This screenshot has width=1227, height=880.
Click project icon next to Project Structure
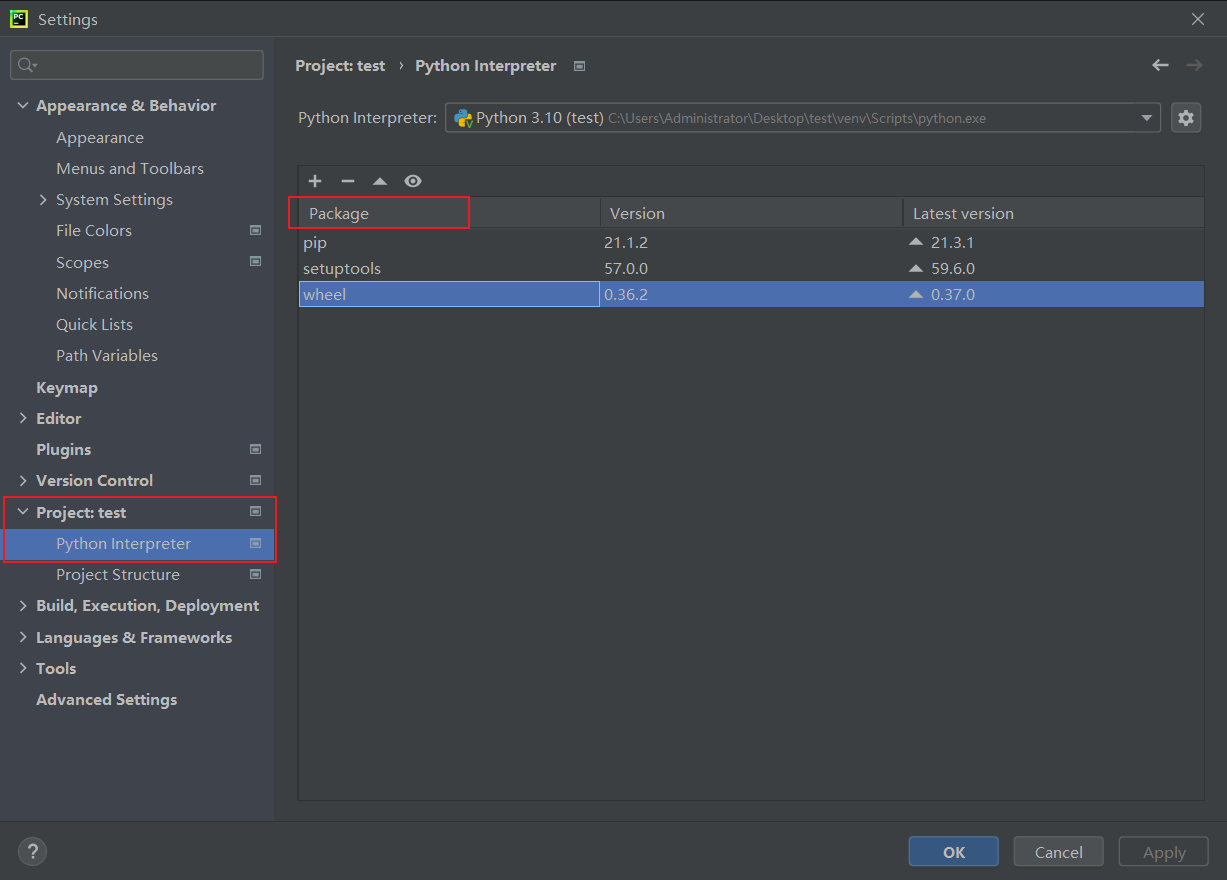[x=255, y=574]
